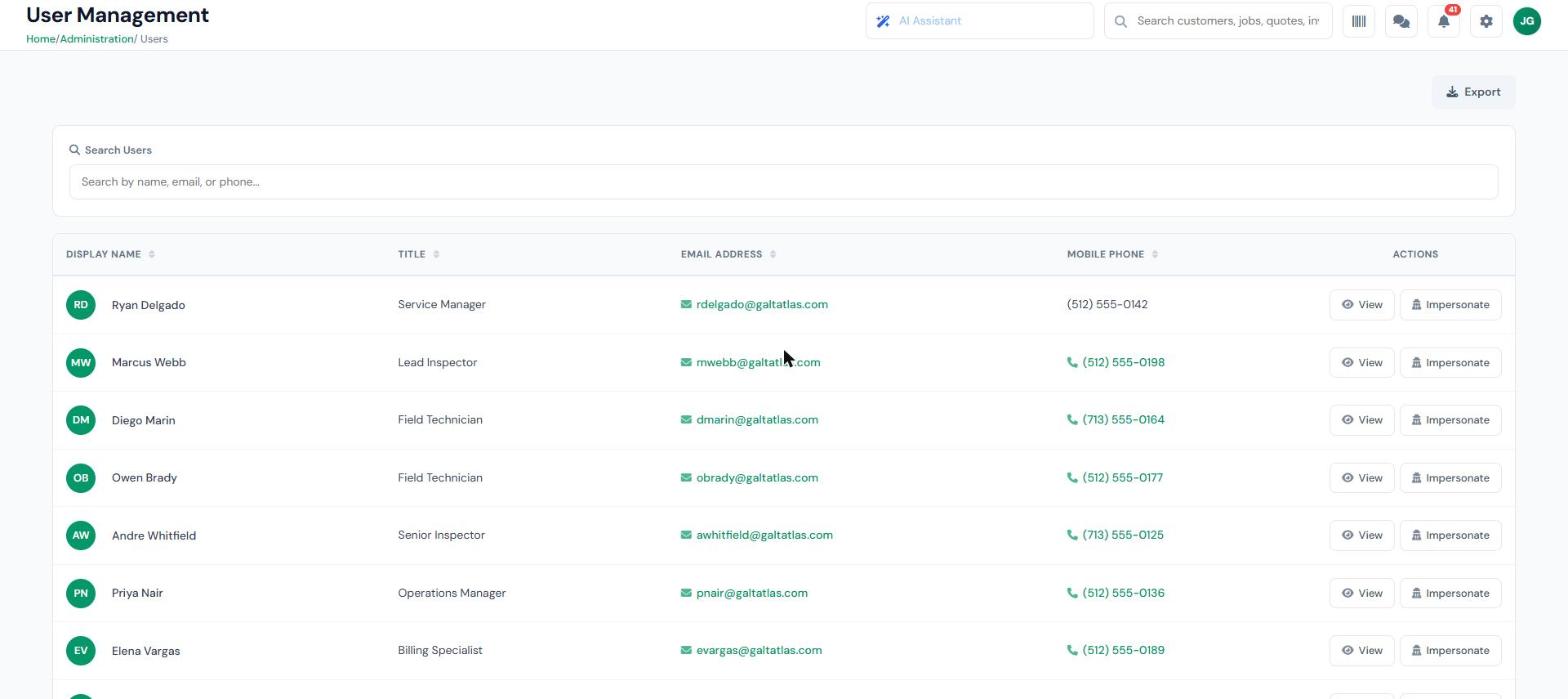Open the settings gear icon
The image size is (1568, 699).
[1486, 21]
